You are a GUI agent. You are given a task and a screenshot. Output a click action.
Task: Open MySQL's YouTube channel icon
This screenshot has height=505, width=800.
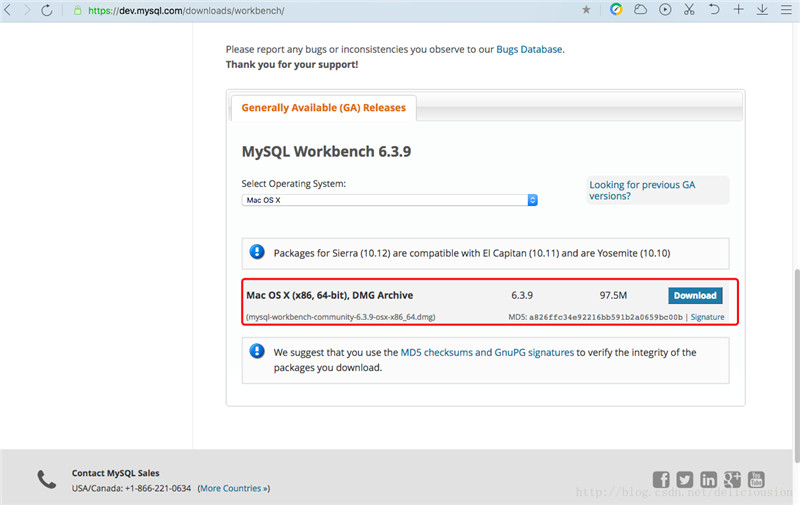[x=756, y=480]
